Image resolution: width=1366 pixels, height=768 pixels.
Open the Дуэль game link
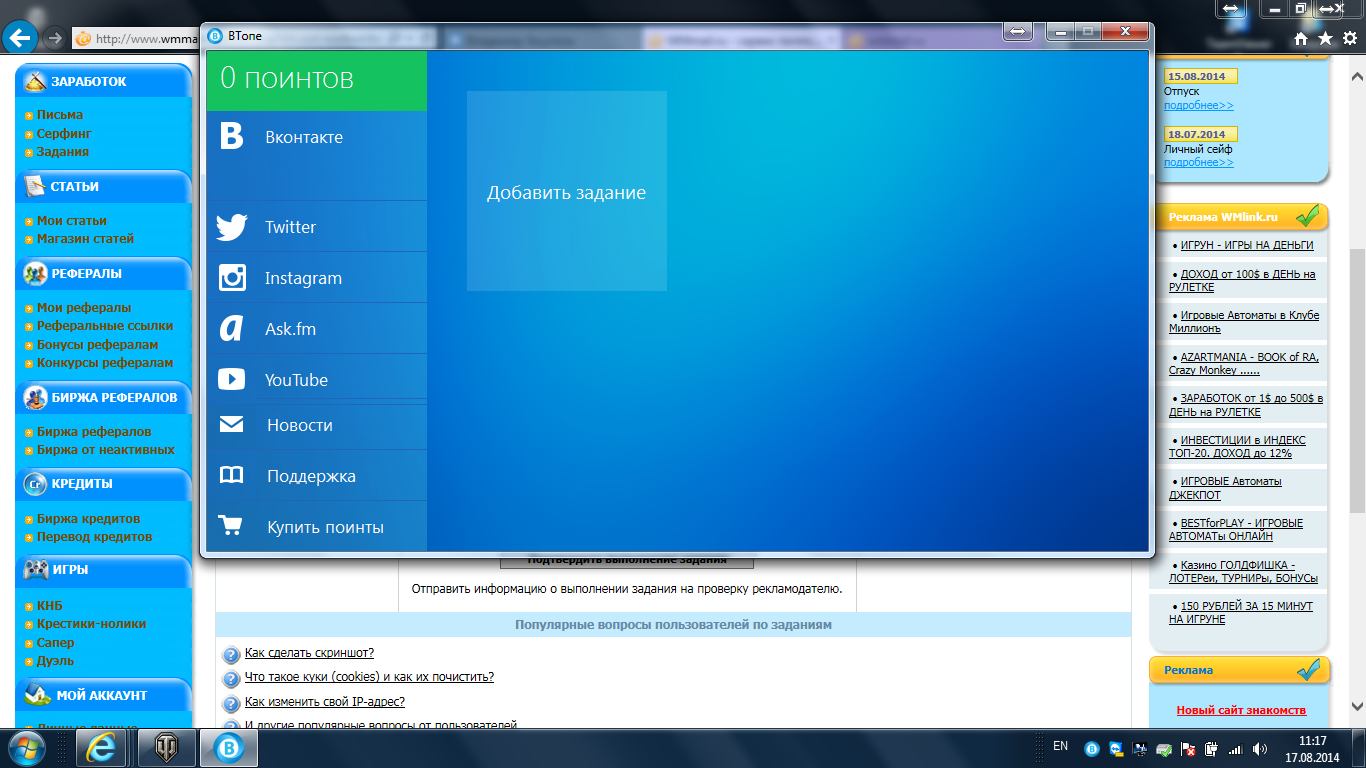55,661
